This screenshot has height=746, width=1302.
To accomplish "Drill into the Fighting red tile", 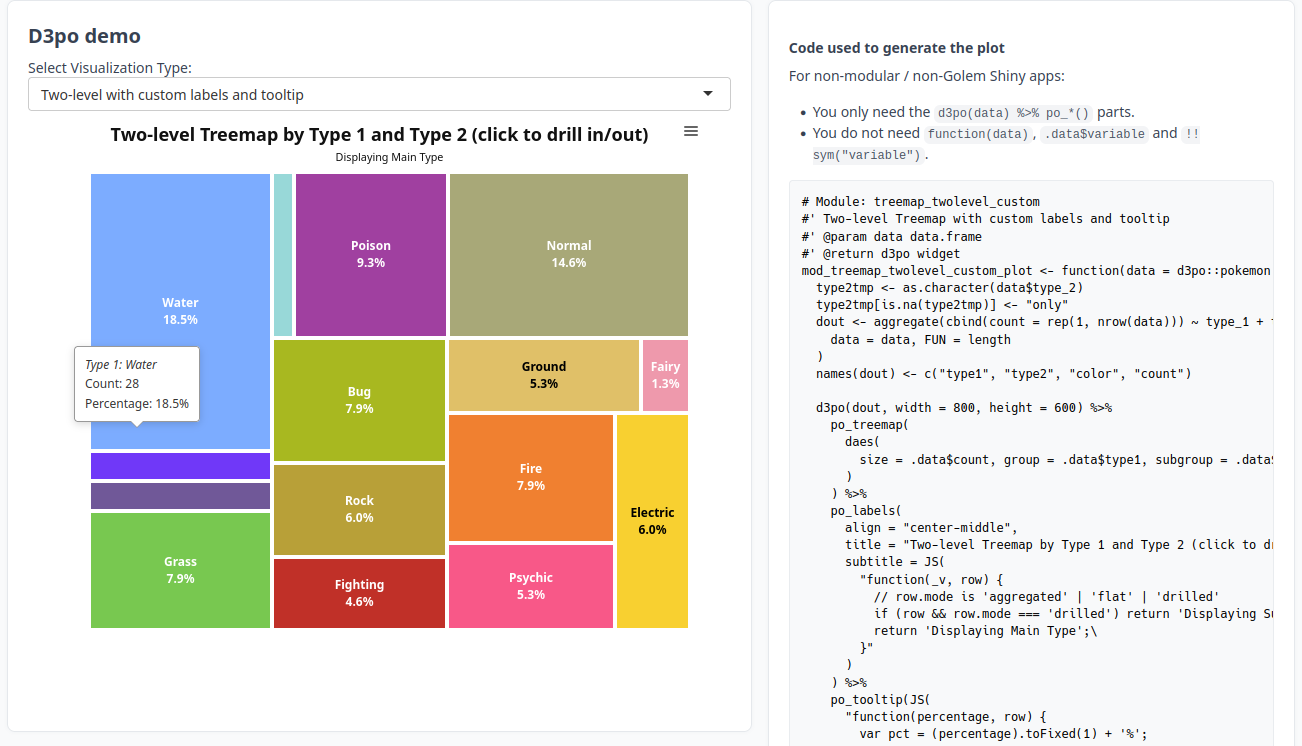I will click(x=359, y=593).
